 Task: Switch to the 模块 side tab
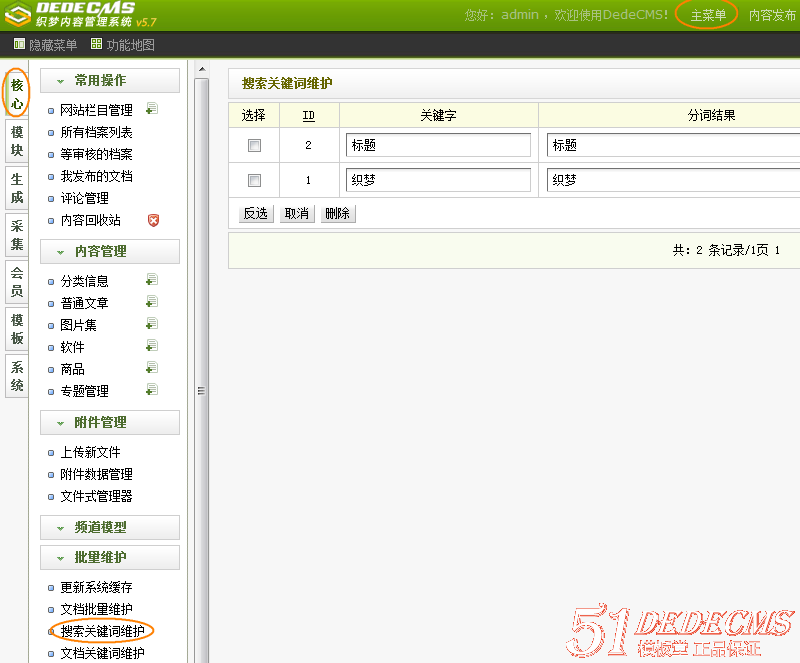(17, 141)
